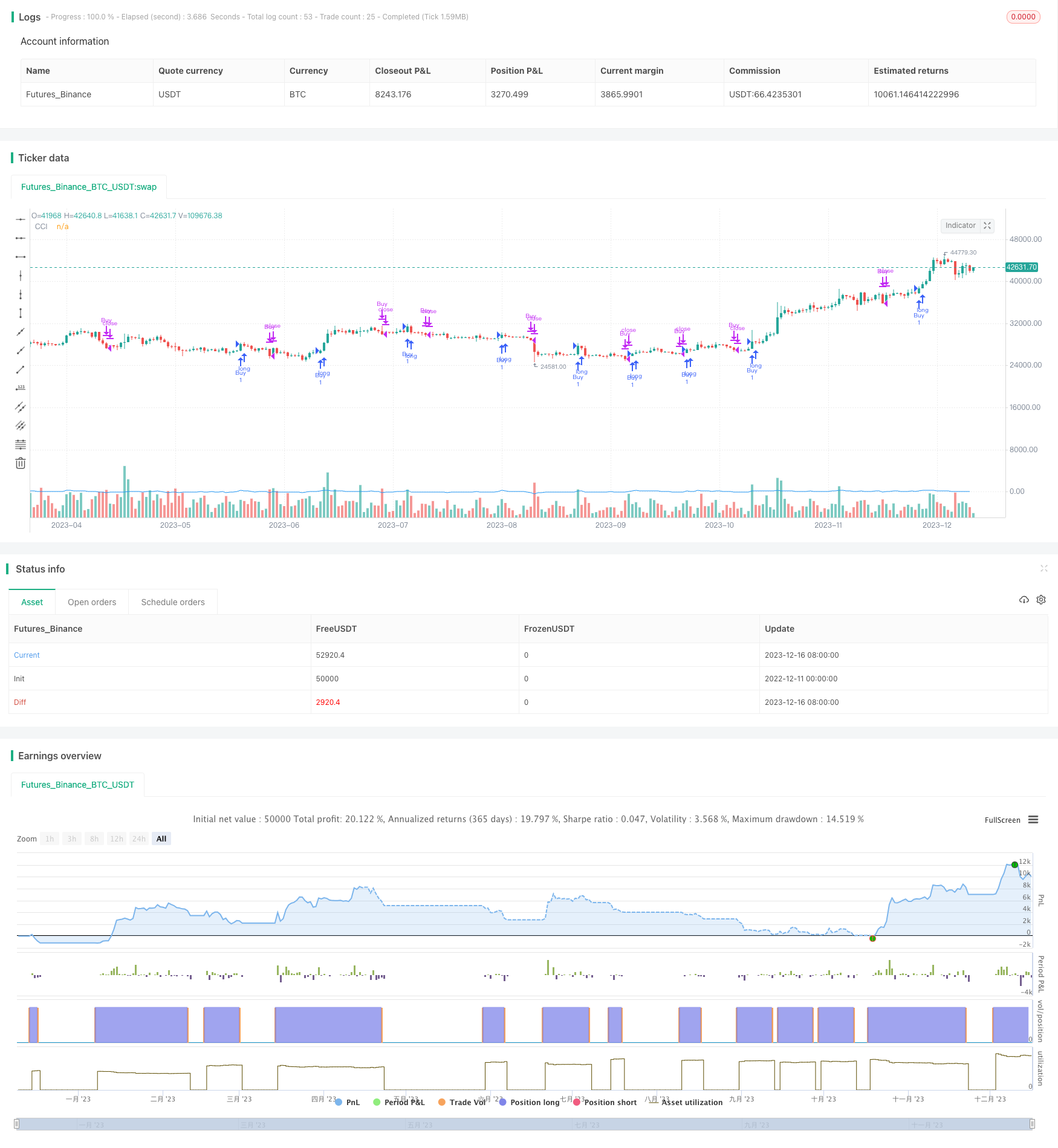Toggle the Period P&L series in the legend
Image resolution: width=1058 pixels, height=1148 pixels.
[x=399, y=1102]
